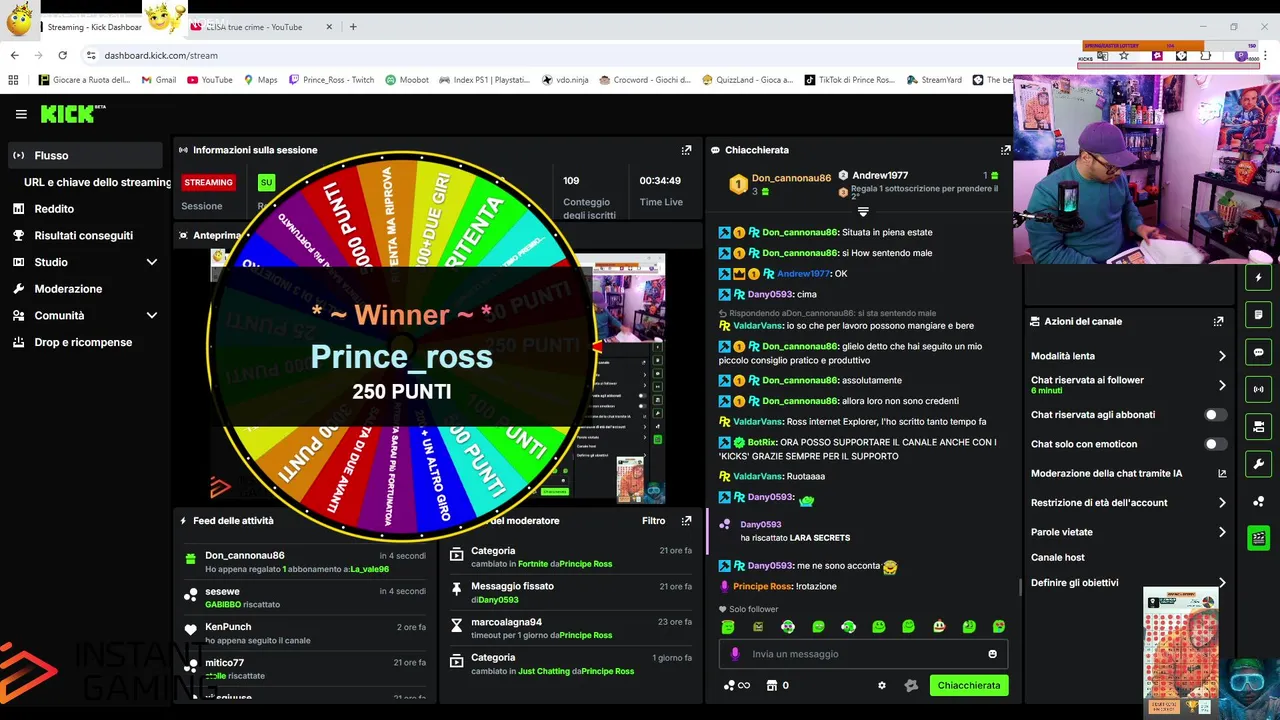Reload the browser page
Viewport: 1280px width, 720px height.
[62, 55]
